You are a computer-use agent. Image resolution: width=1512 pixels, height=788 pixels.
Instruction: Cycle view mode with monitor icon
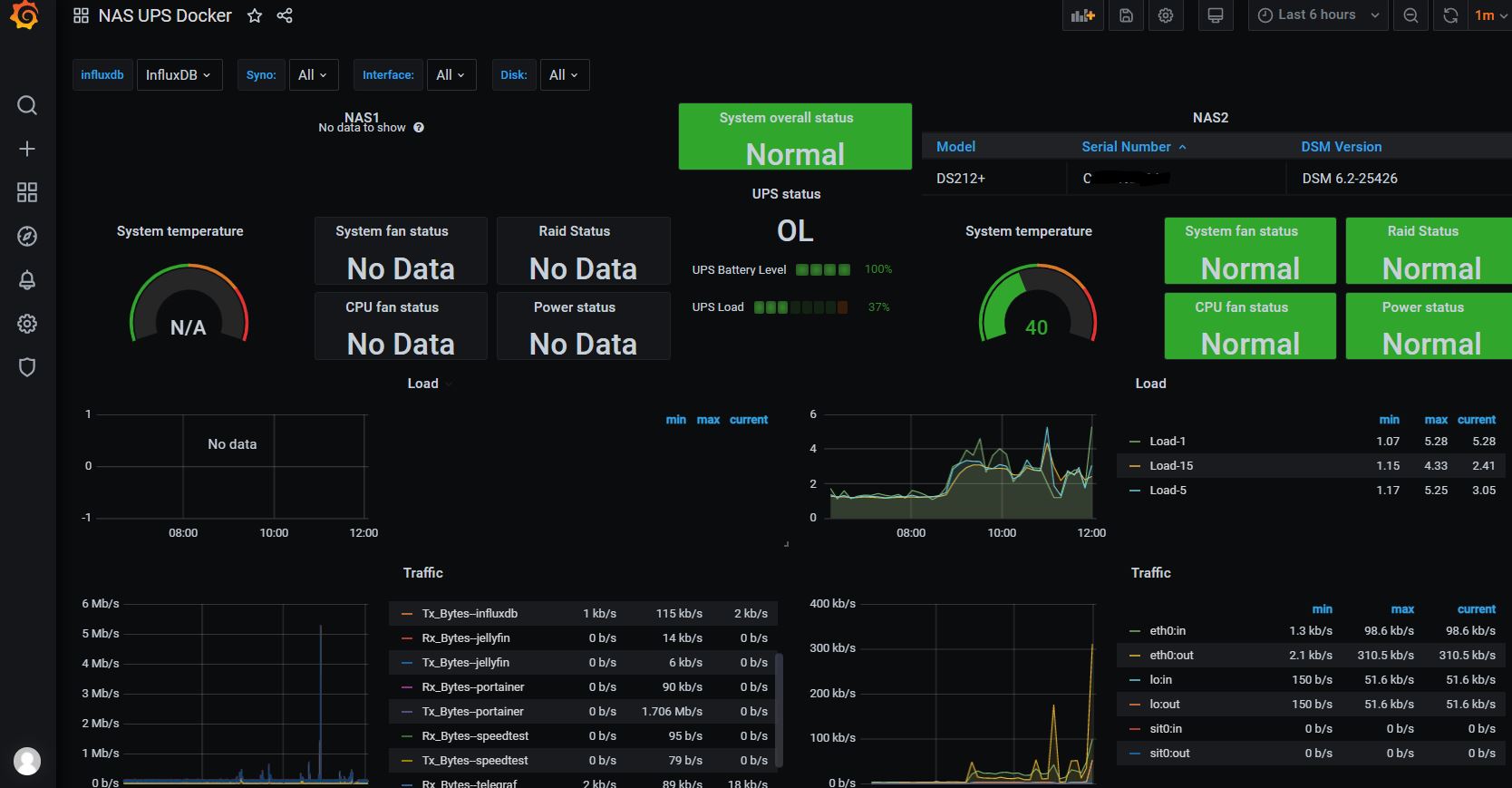coord(1216,15)
